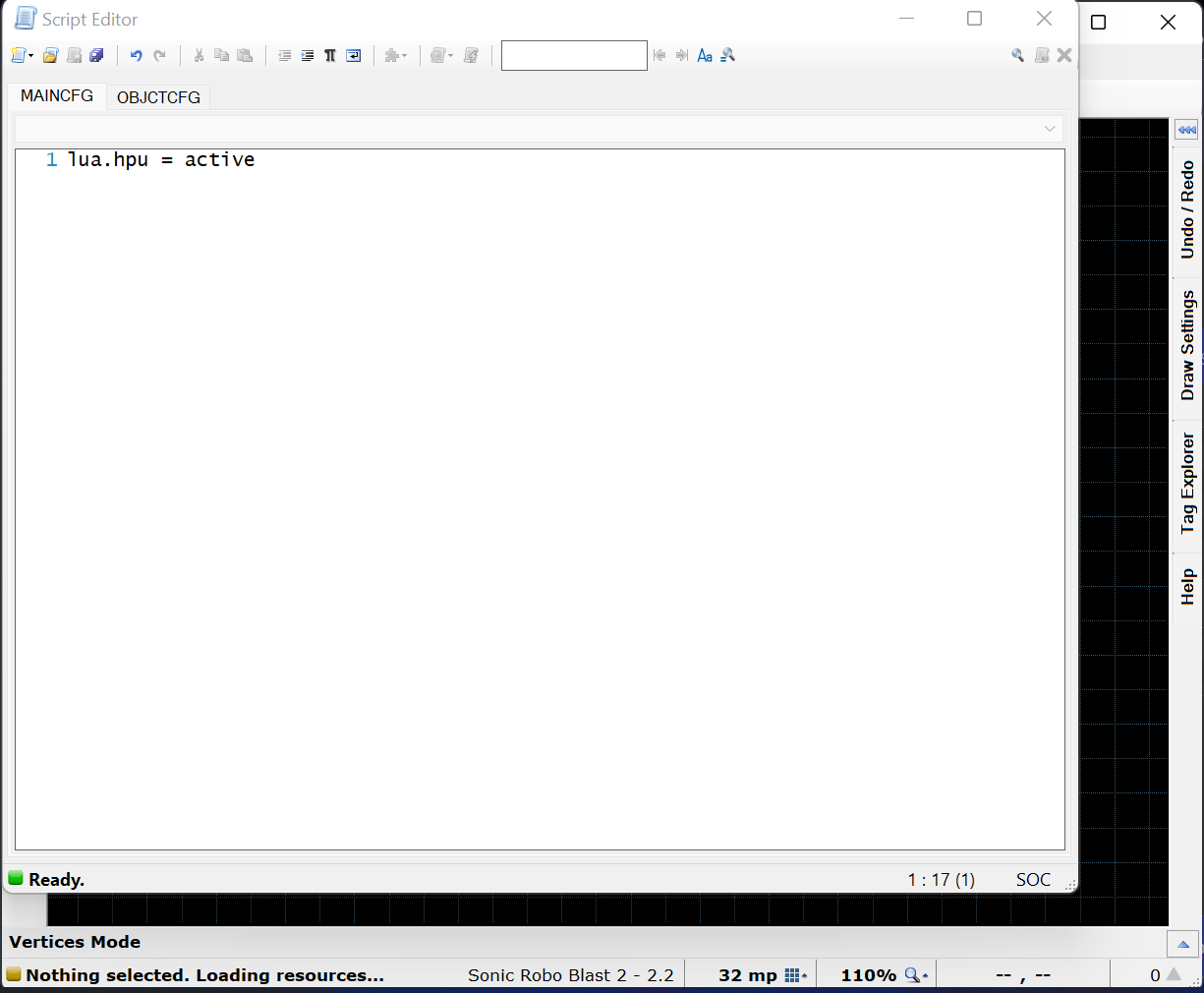Click the Find Previous arrow icon
This screenshot has height=993, width=1204.
(659, 56)
